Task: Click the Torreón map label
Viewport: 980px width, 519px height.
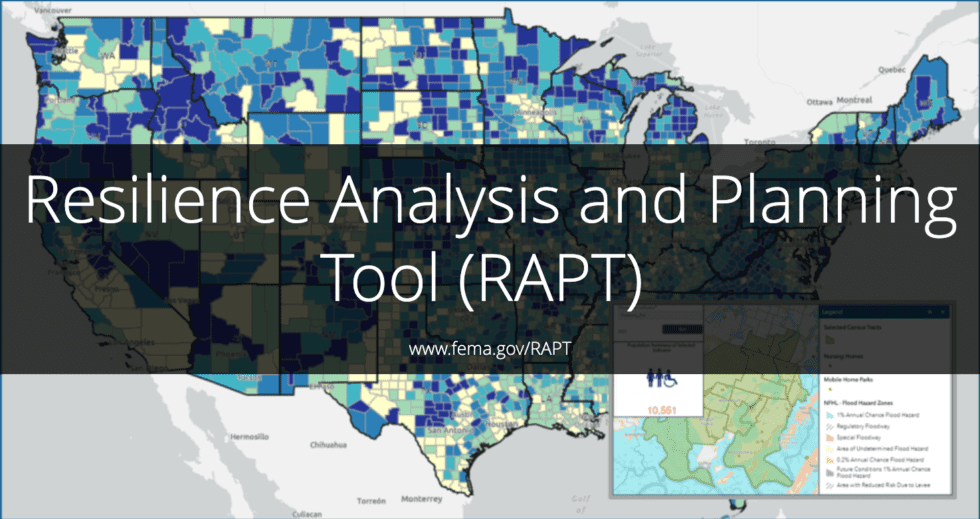Action: coord(371,501)
